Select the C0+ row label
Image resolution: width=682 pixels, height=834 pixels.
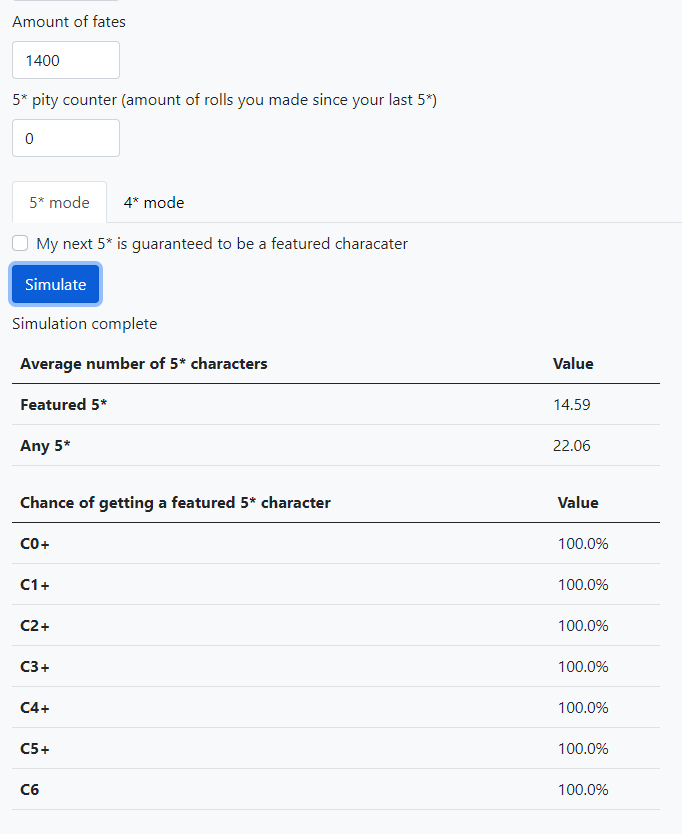coord(35,544)
